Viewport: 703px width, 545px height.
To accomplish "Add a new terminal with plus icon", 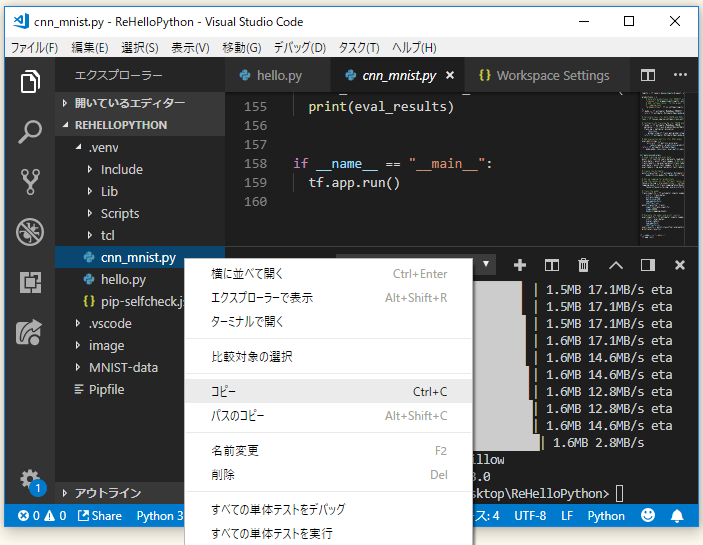I will [x=520, y=265].
